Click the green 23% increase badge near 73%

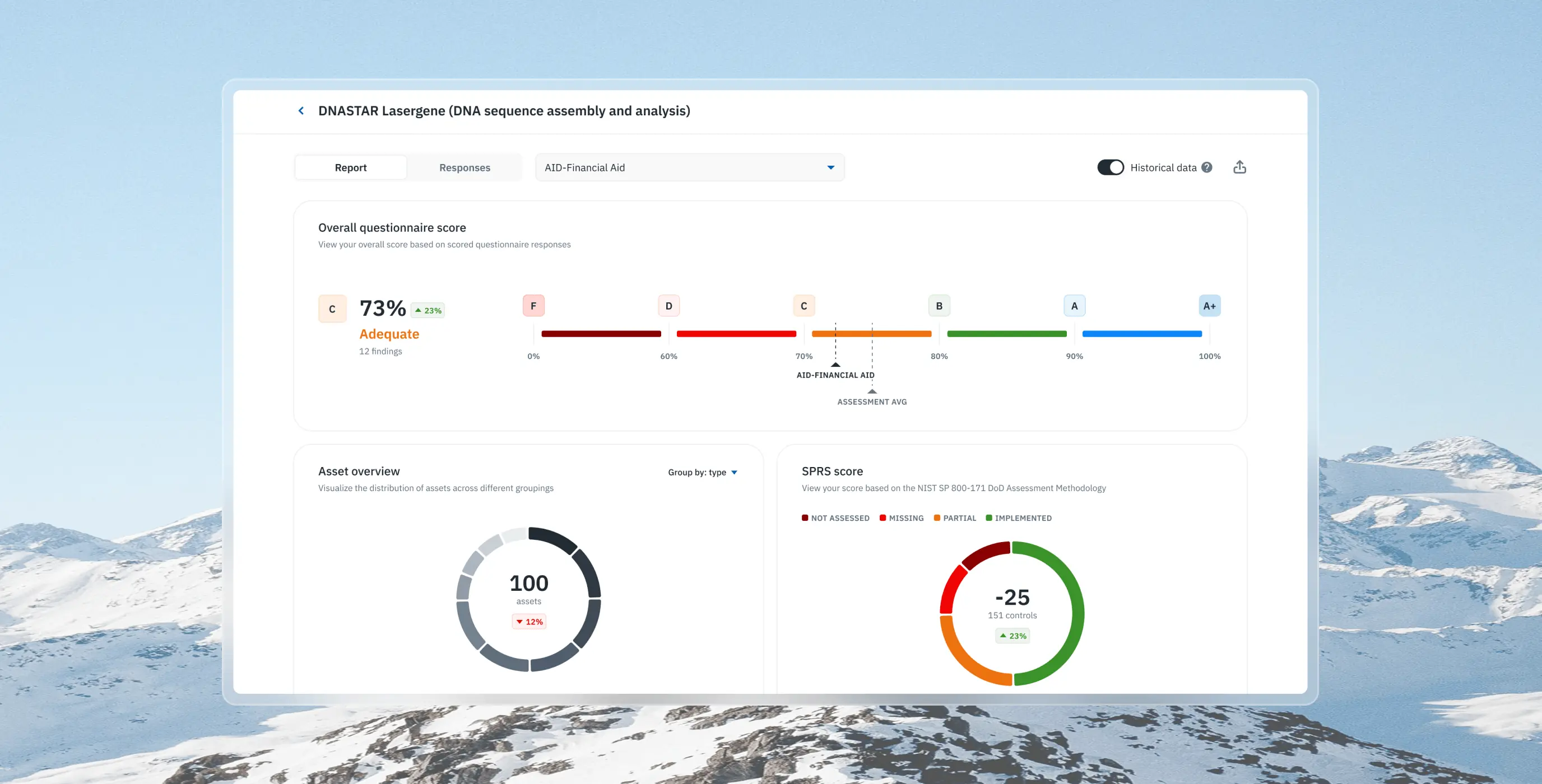(428, 310)
